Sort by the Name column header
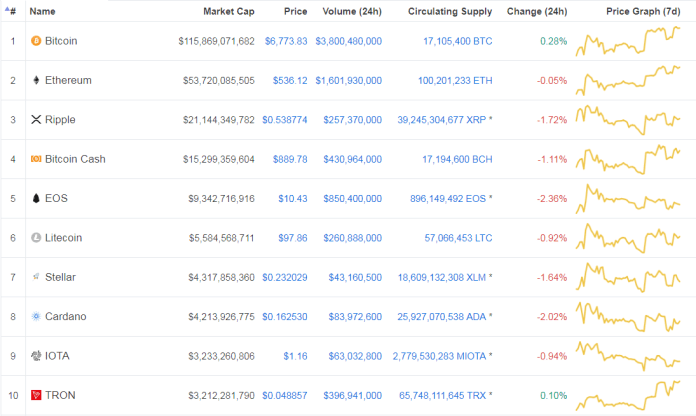This screenshot has width=696, height=416. [43, 12]
